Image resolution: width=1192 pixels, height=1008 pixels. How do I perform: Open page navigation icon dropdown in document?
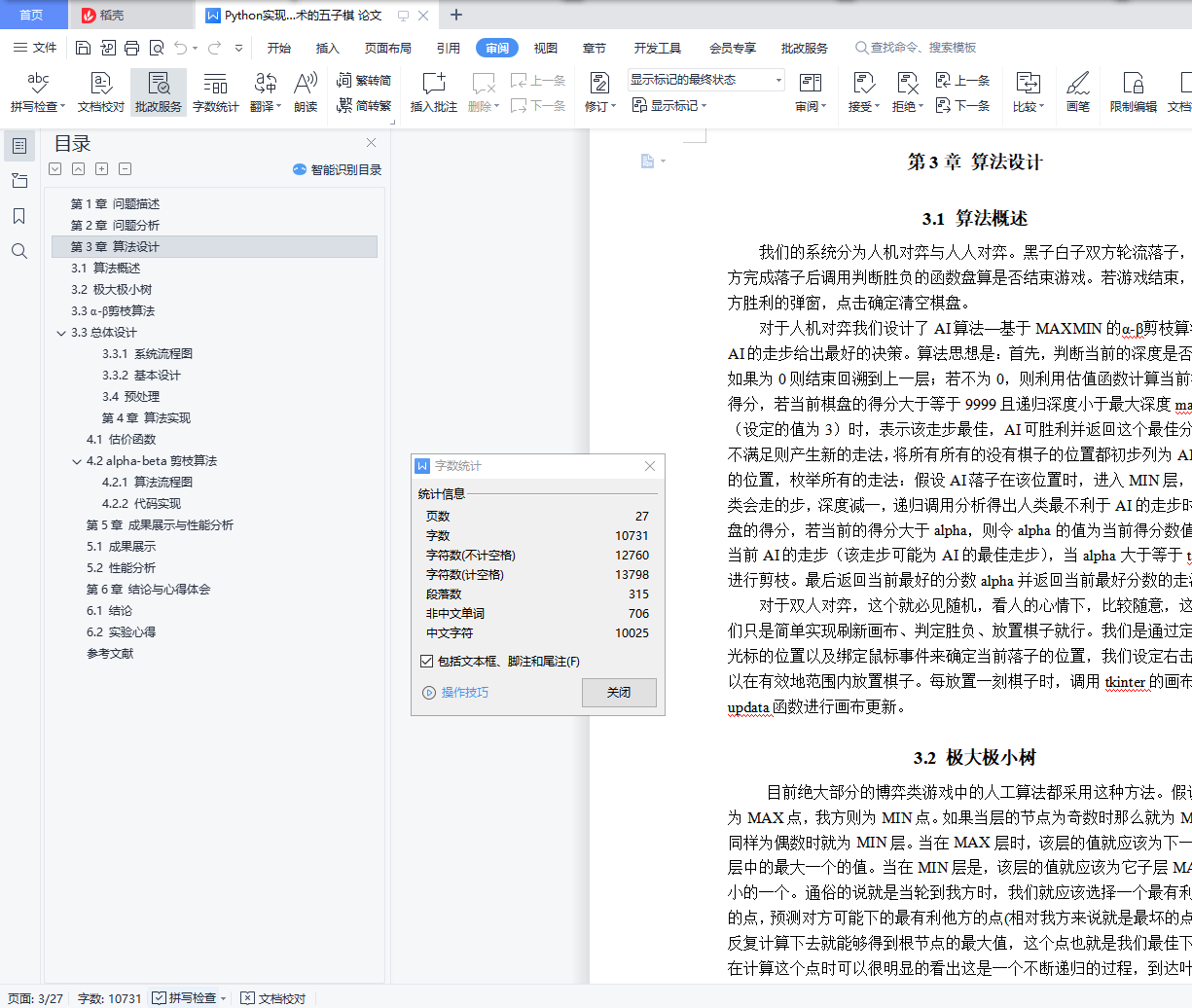(653, 162)
